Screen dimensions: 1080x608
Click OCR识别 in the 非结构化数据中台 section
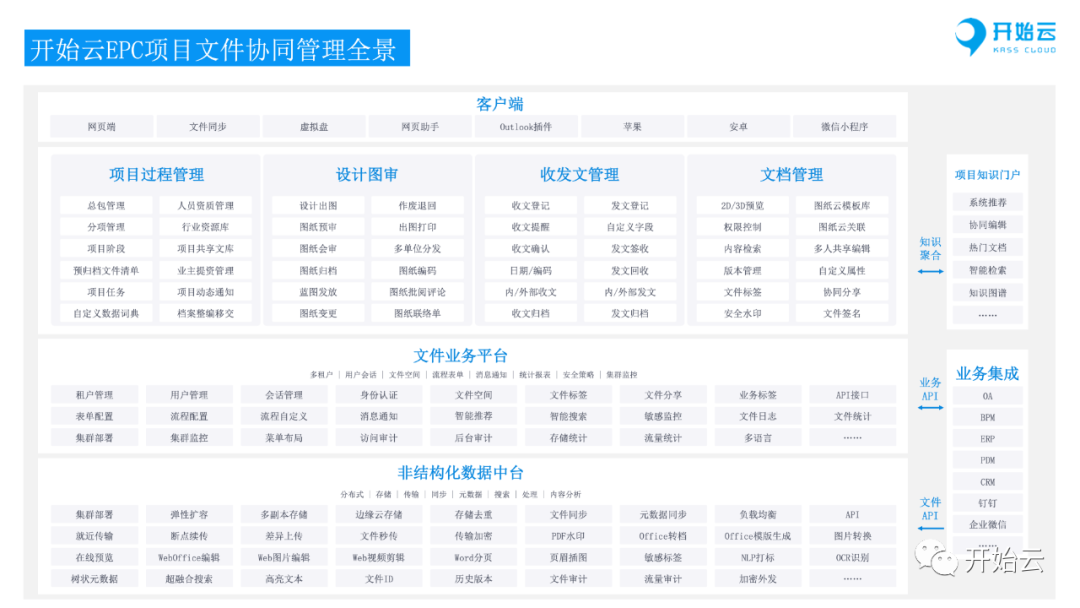pos(852,558)
